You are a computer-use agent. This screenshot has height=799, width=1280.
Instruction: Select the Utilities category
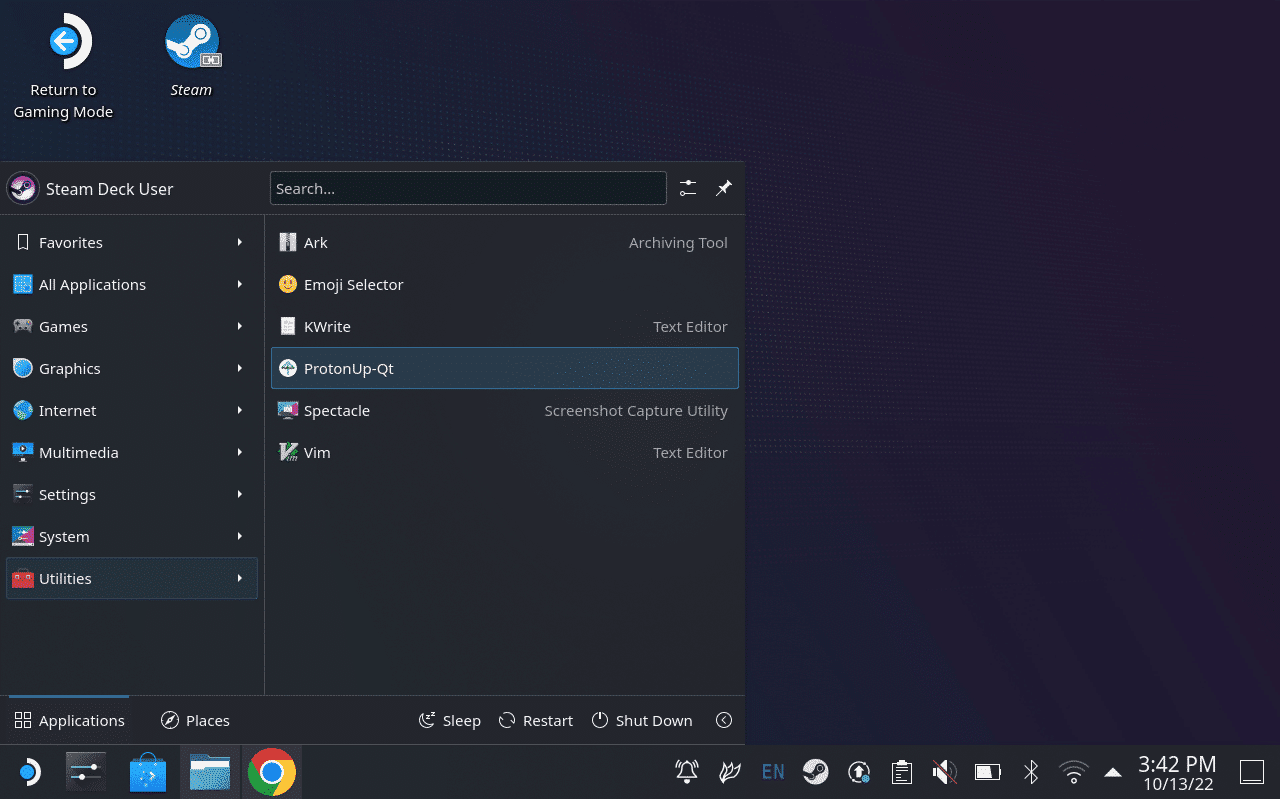(131, 579)
